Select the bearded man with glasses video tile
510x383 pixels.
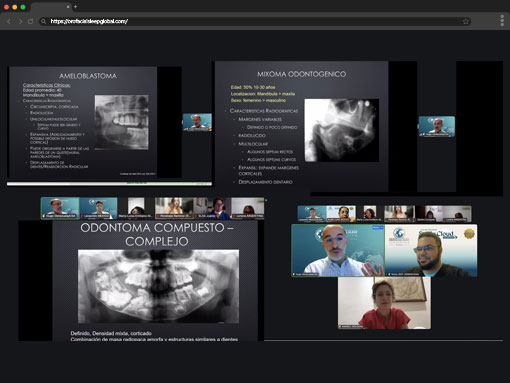pos(431,250)
